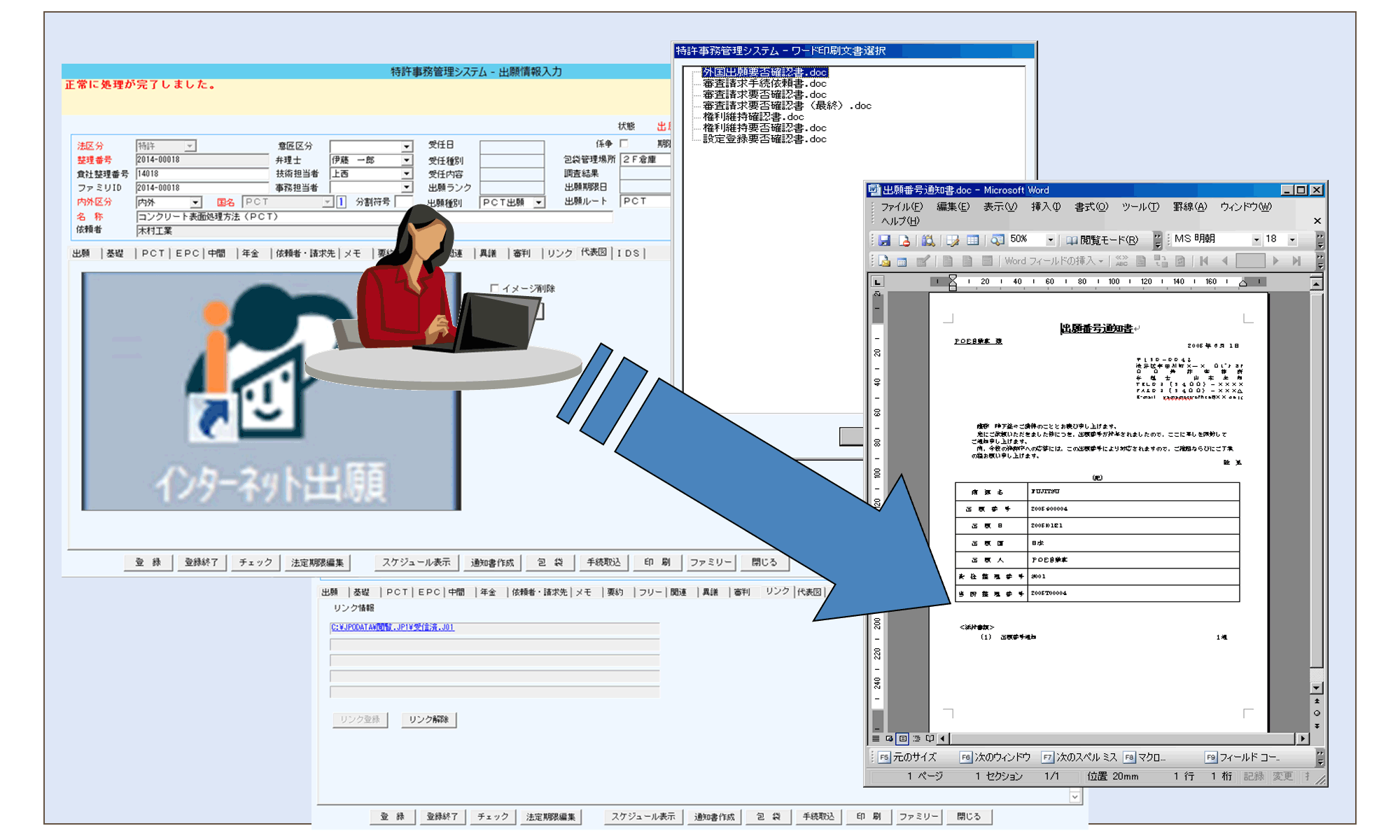This screenshot has width=1400, height=840.
Task: Enable the イメージ削除 checkbox
Action: (x=495, y=288)
